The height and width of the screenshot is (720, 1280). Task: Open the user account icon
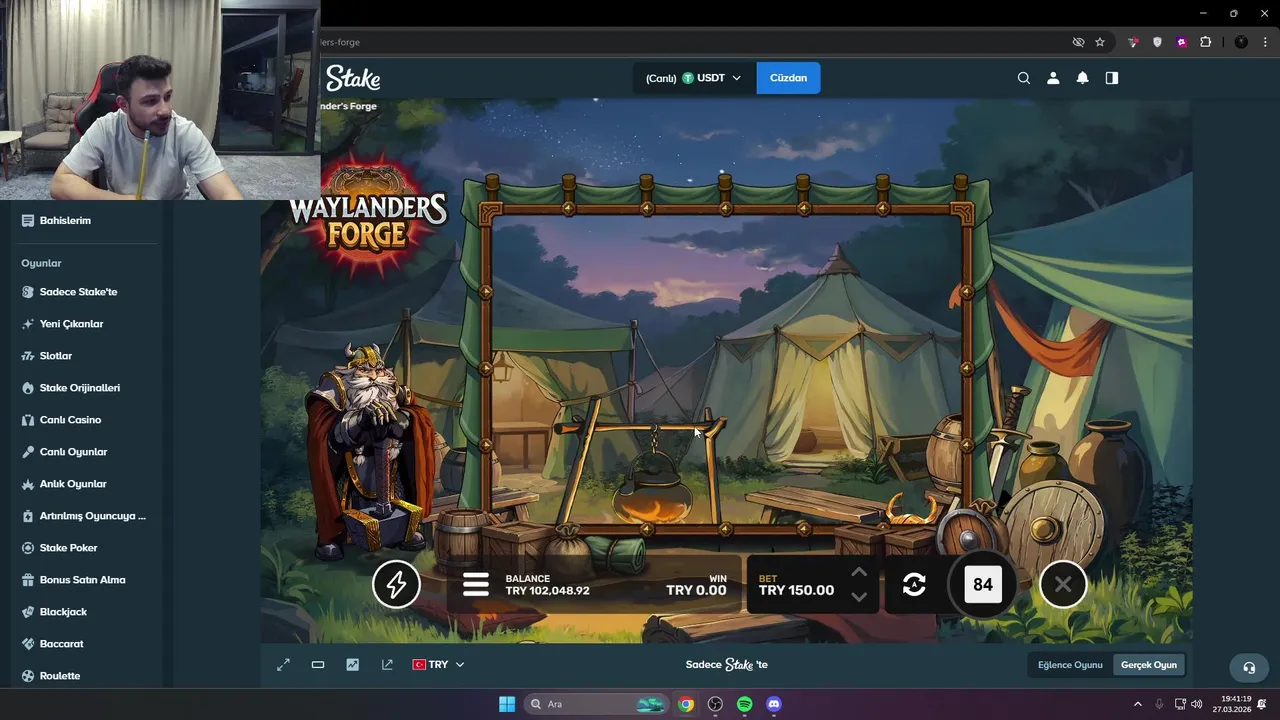click(x=1053, y=78)
